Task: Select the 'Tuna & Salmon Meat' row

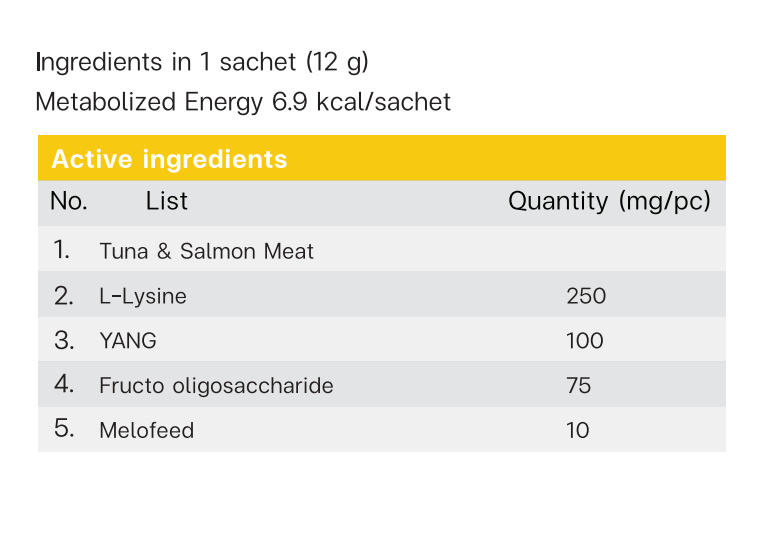Action: tap(382, 249)
